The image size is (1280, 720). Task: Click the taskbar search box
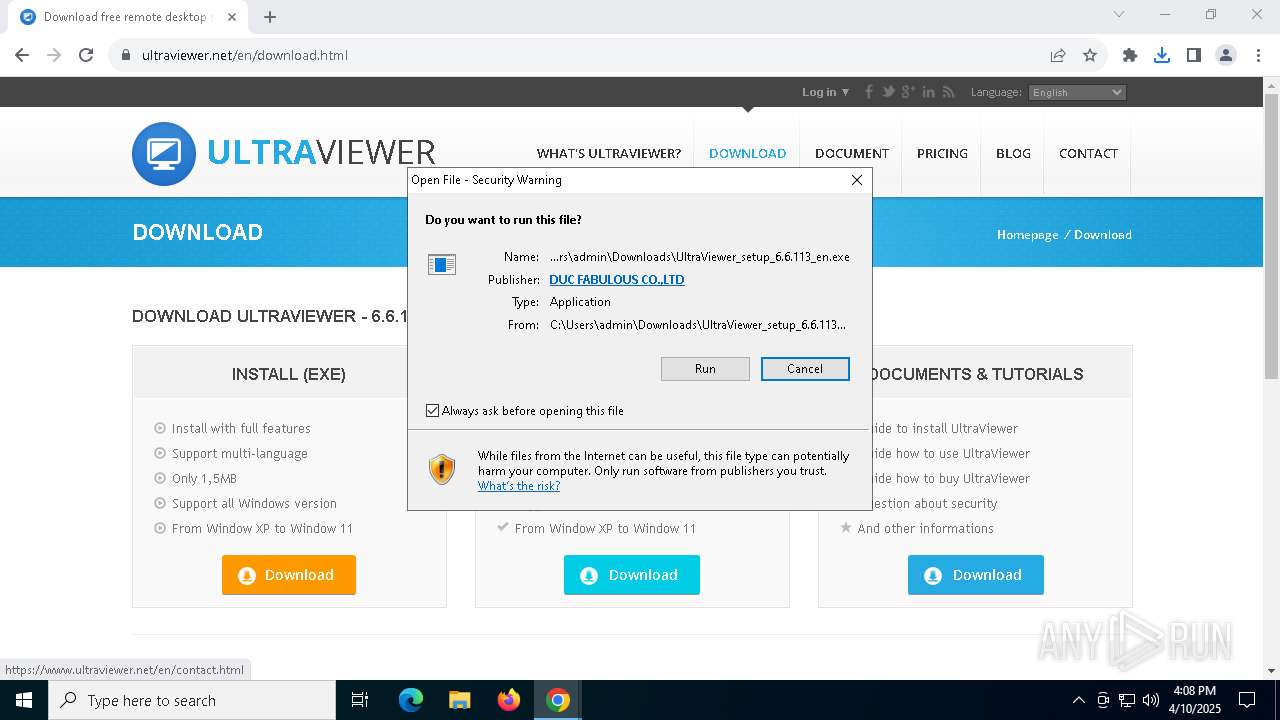[x=192, y=700]
